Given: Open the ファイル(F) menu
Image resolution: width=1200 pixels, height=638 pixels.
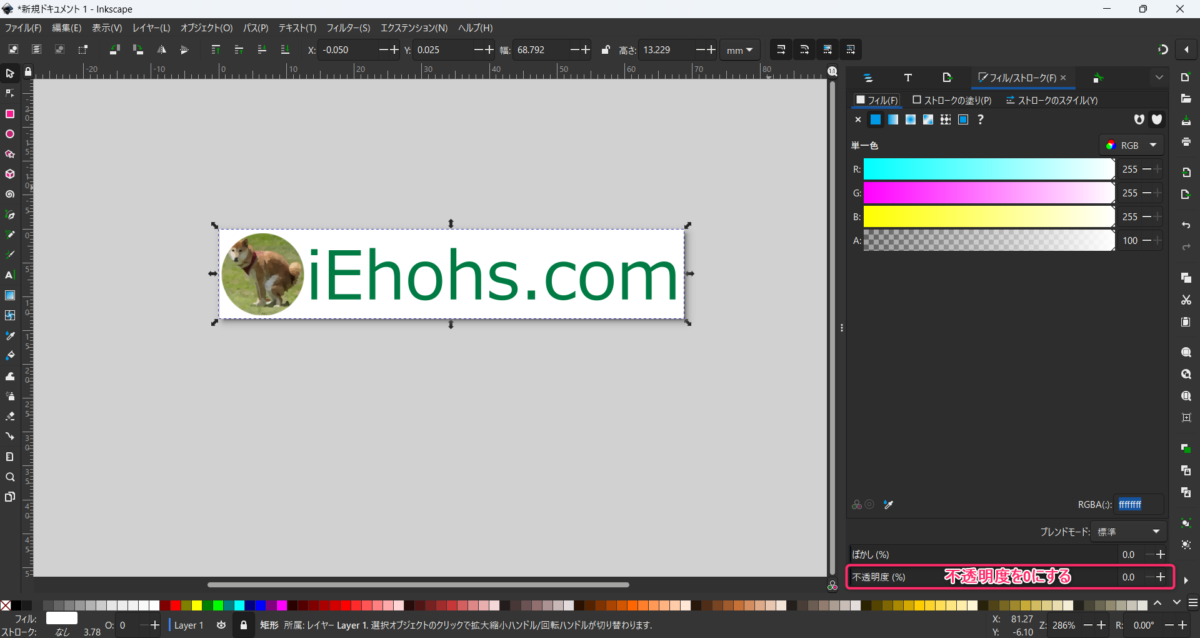Looking at the screenshot, I should (x=22, y=27).
